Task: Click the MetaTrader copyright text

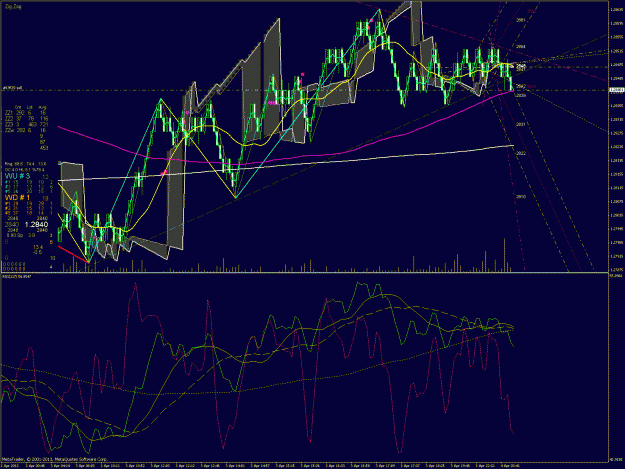Action: click(54, 459)
